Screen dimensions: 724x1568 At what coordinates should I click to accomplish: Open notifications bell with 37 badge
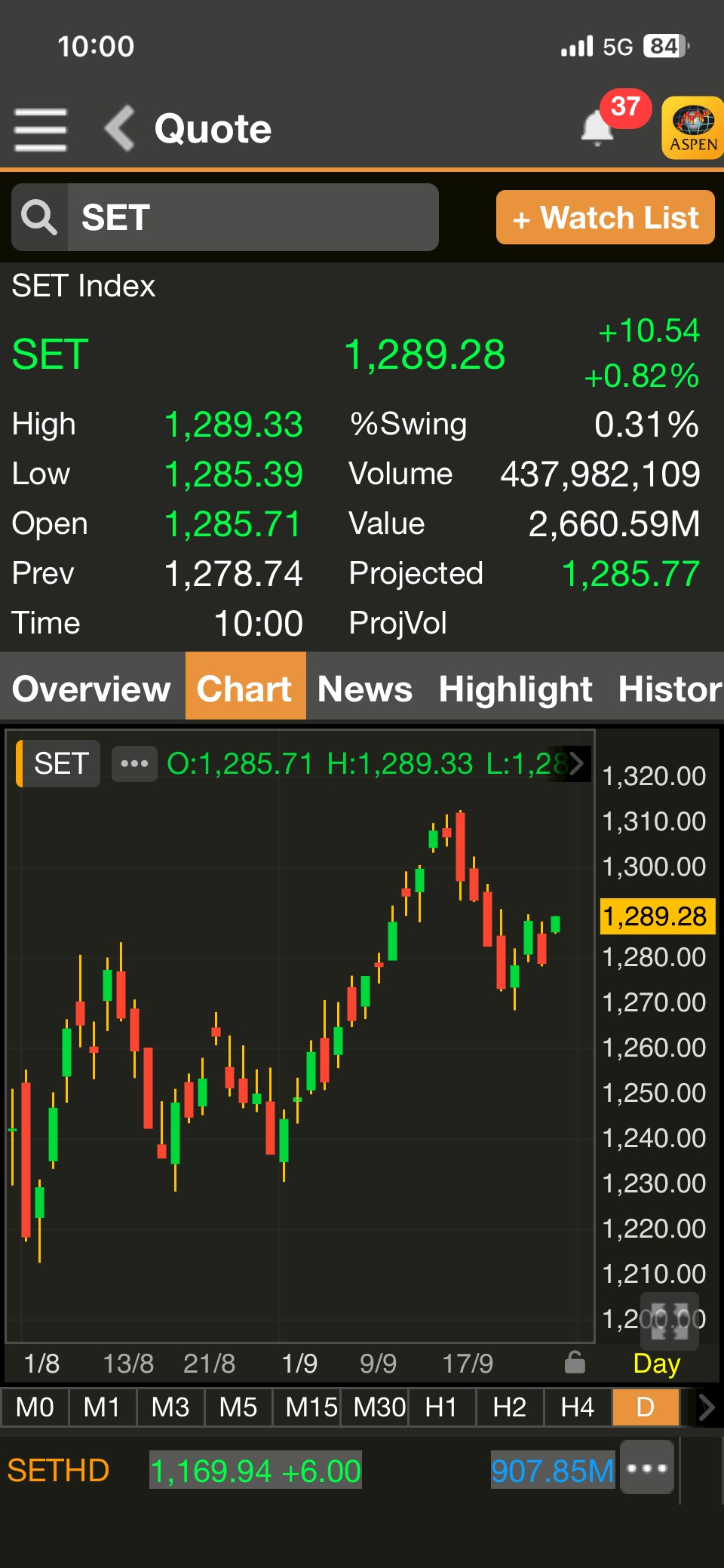(x=598, y=127)
